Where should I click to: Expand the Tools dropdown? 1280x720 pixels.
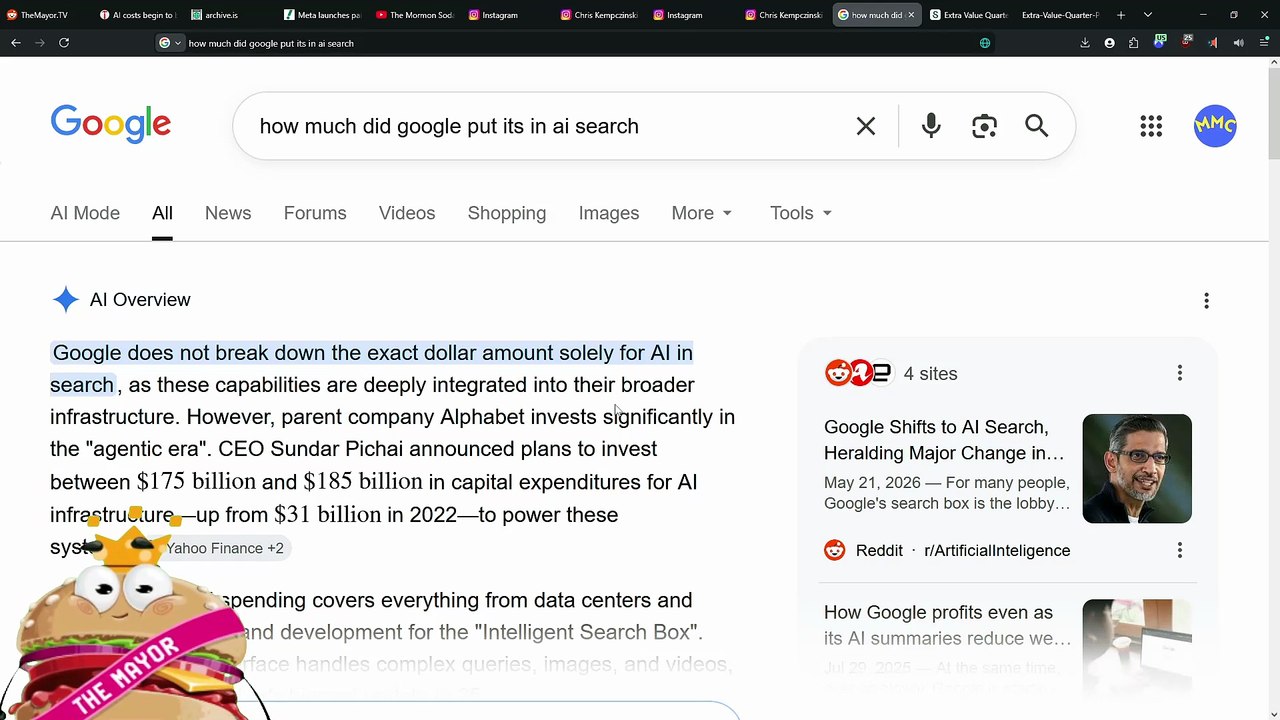pyautogui.click(x=801, y=213)
